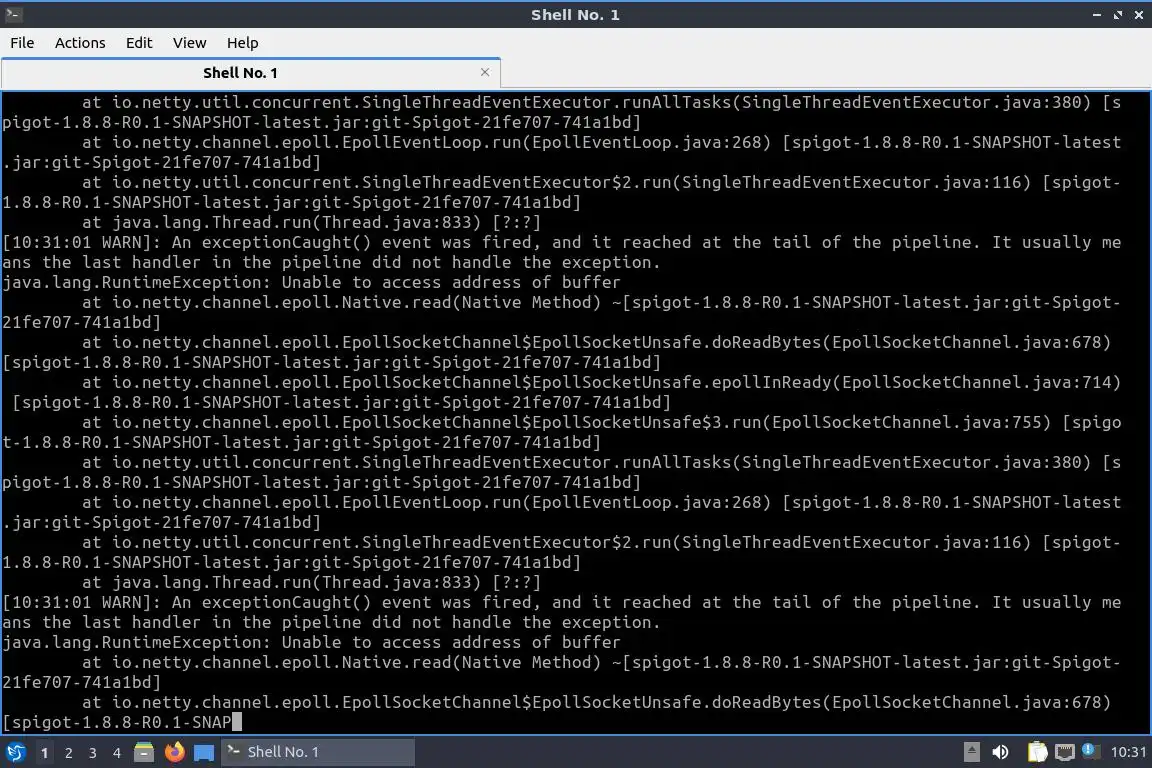
Task: Switch to workspace 1
Action: [44, 753]
